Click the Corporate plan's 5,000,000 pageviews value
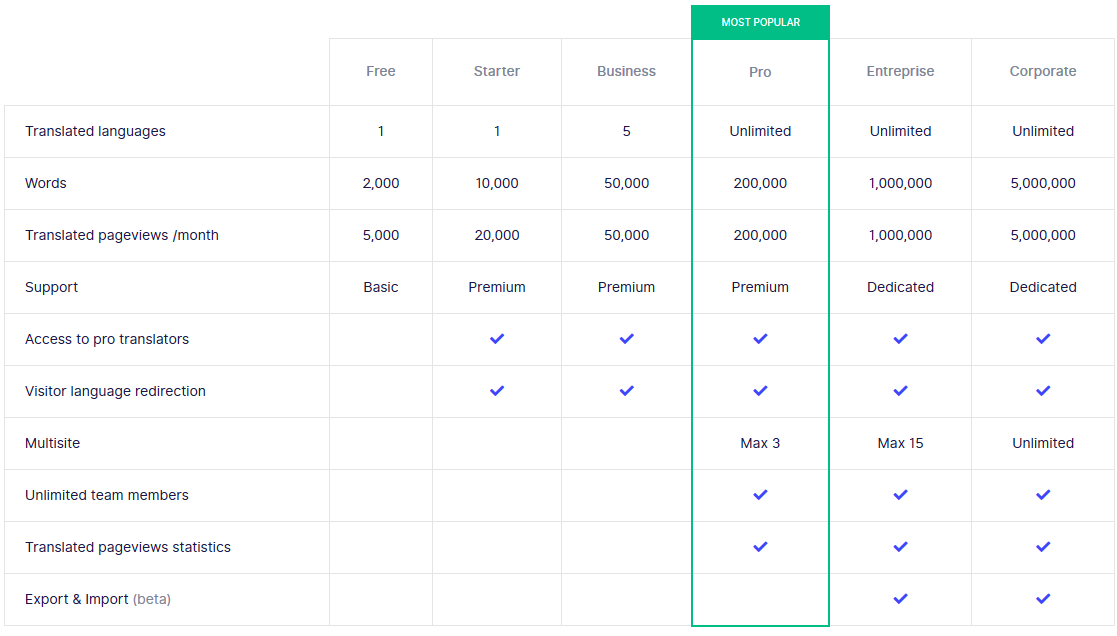1117x636 pixels. tap(1043, 235)
